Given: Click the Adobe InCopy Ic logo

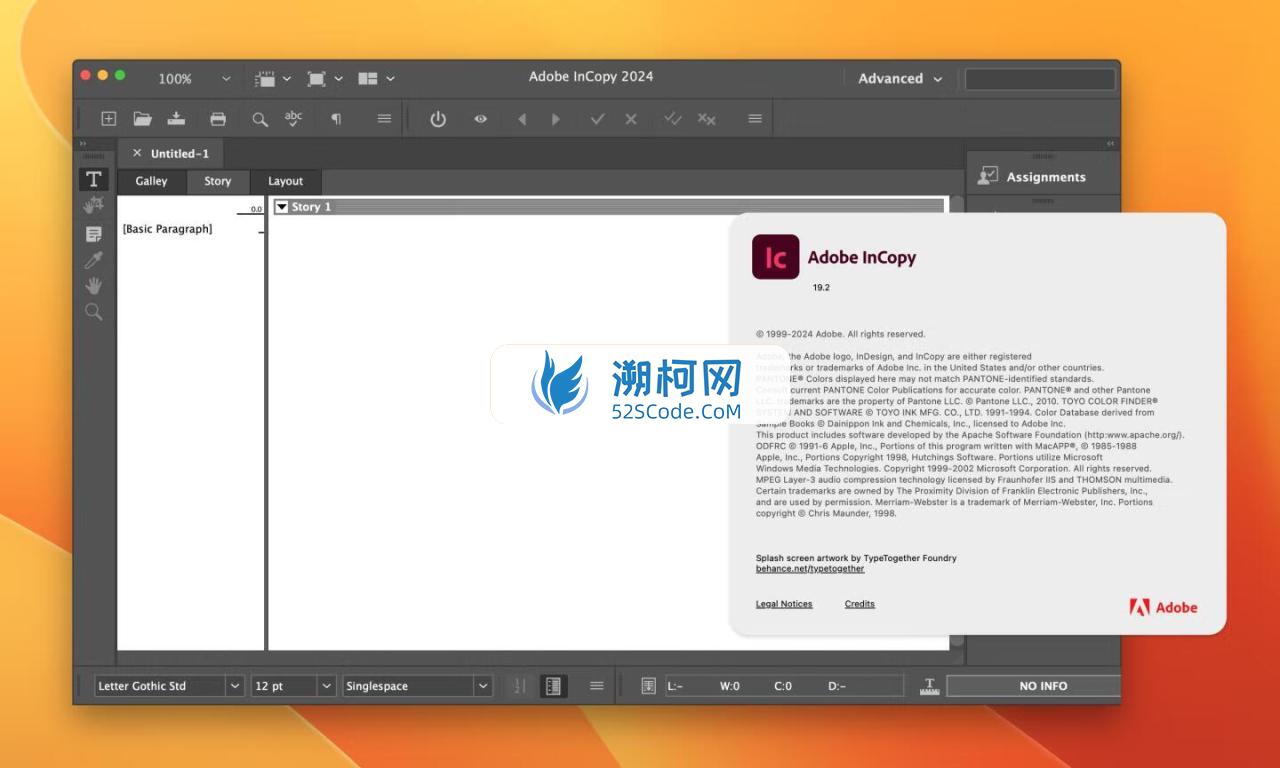Looking at the screenshot, I should 776,257.
